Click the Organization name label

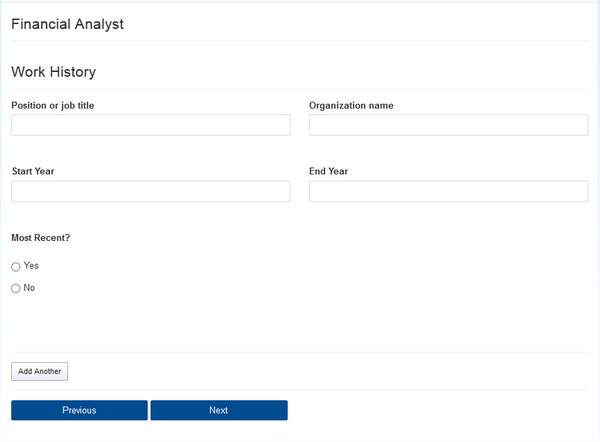351,105
